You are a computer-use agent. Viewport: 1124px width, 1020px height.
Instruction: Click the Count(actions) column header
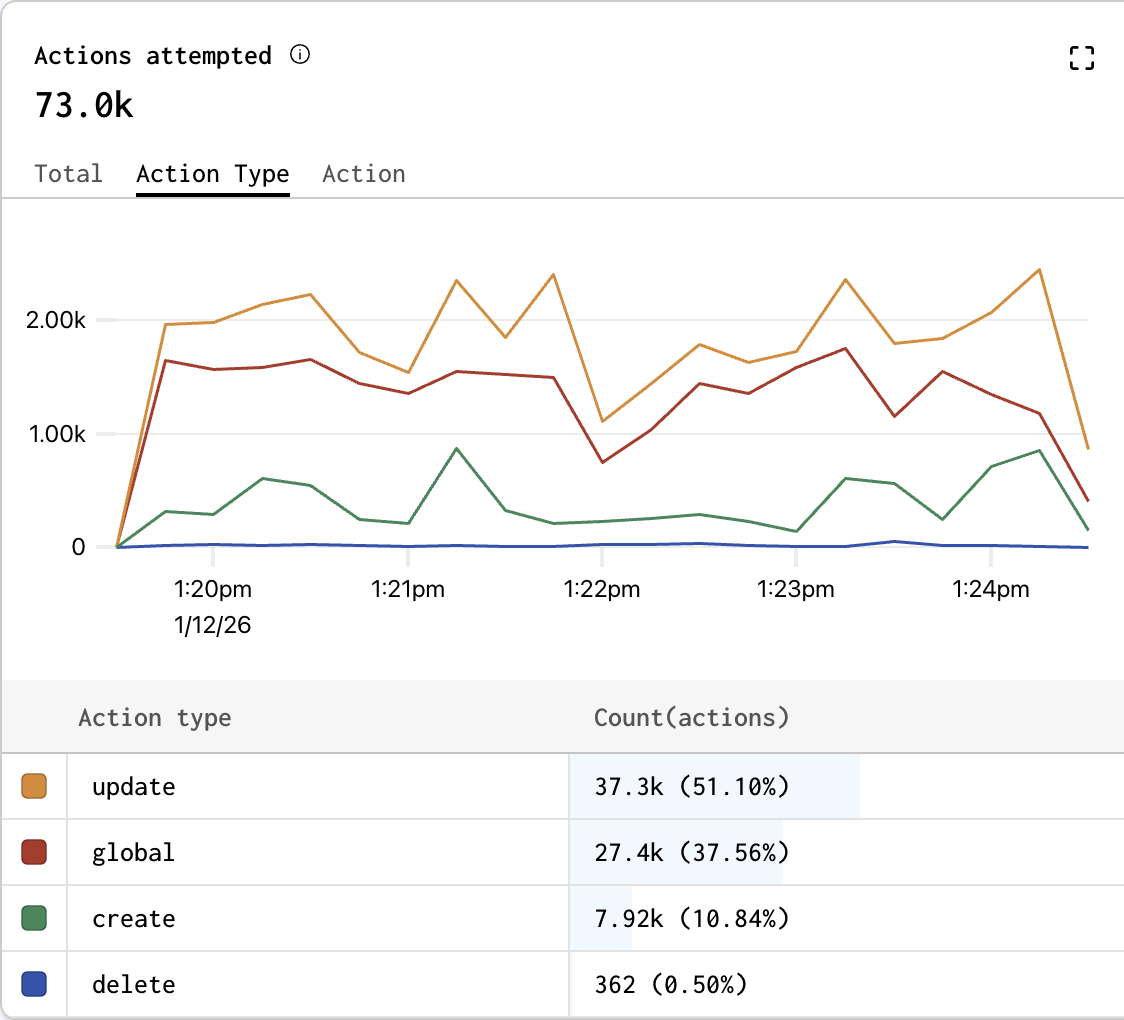pos(692,718)
